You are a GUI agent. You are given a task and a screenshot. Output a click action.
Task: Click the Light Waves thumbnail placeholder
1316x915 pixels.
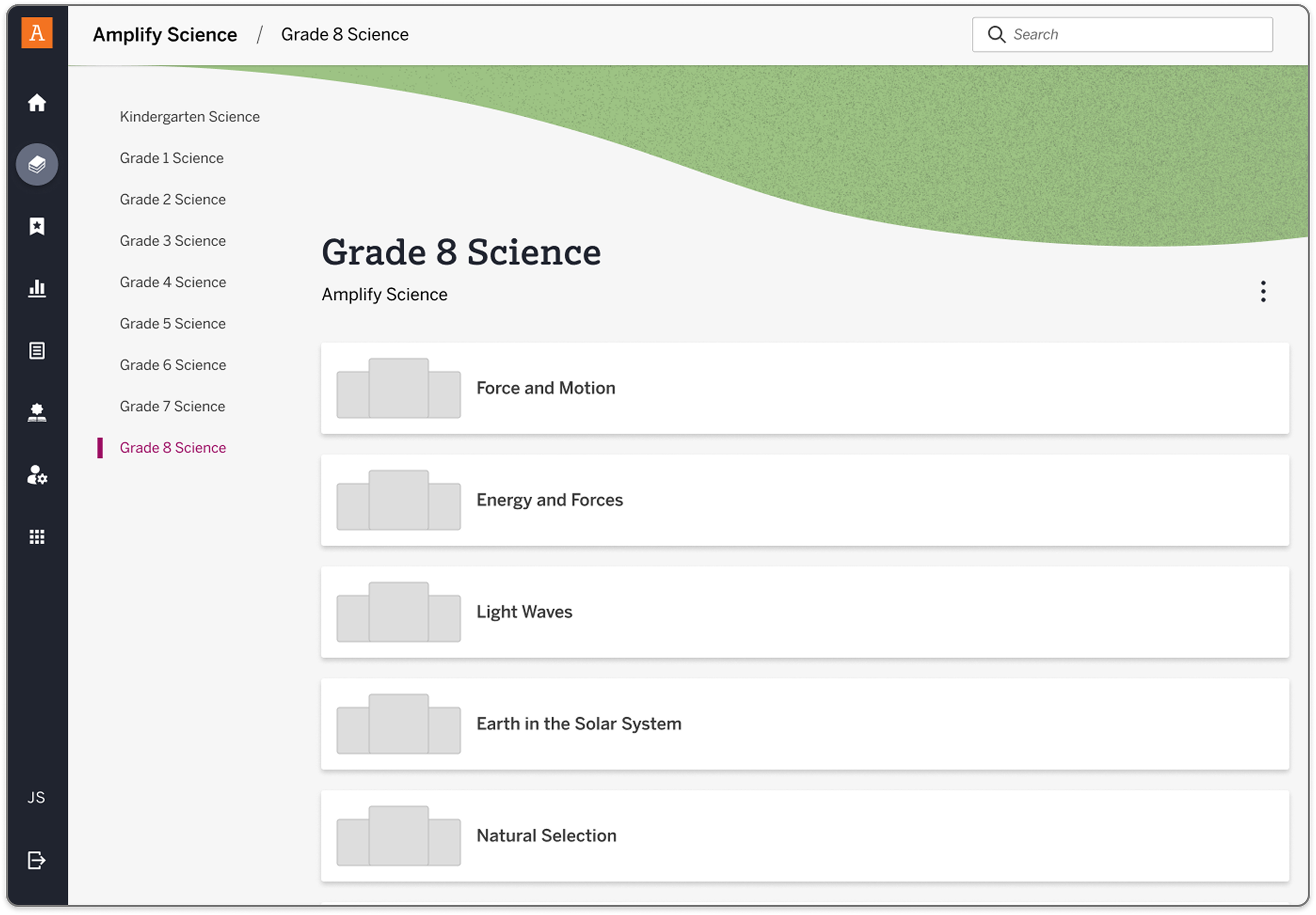tap(398, 612)
